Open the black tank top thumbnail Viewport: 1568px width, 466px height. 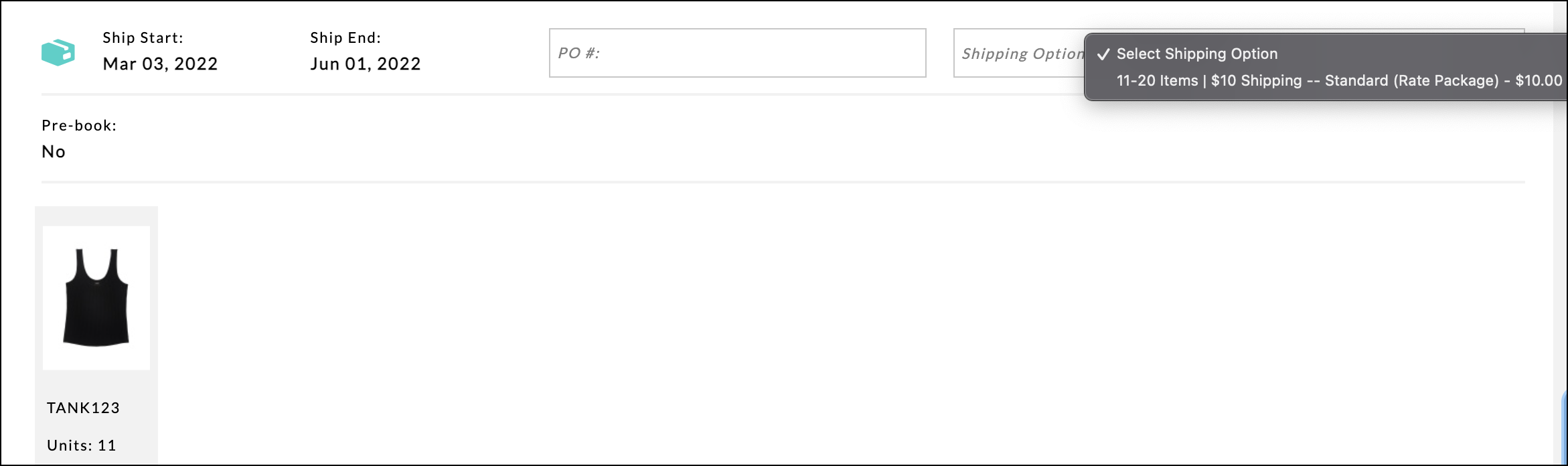pos(96,298)
